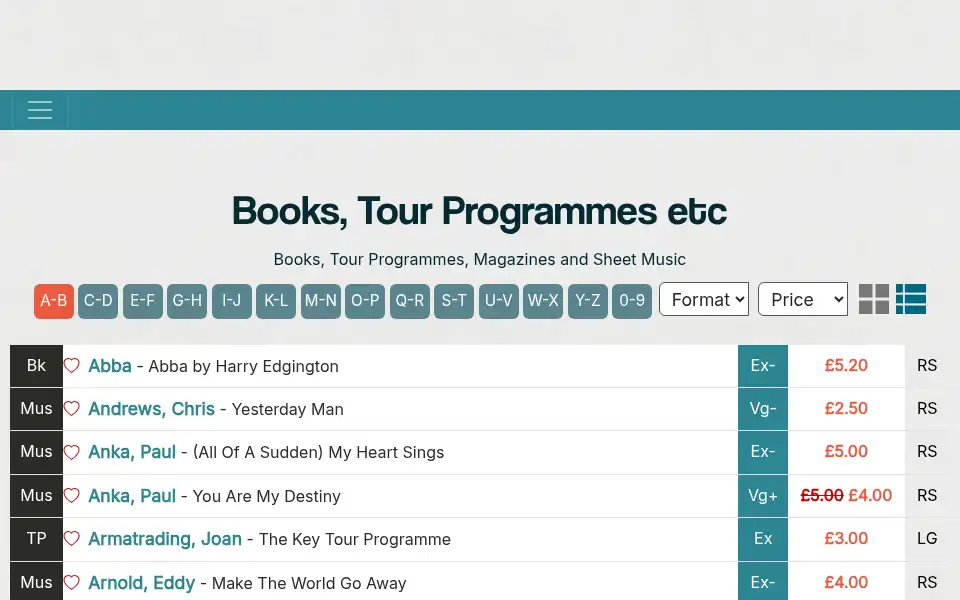Screen dimensions: 960x600
Task: Click the Bk format badge for Abba
Action: [36, 366]
